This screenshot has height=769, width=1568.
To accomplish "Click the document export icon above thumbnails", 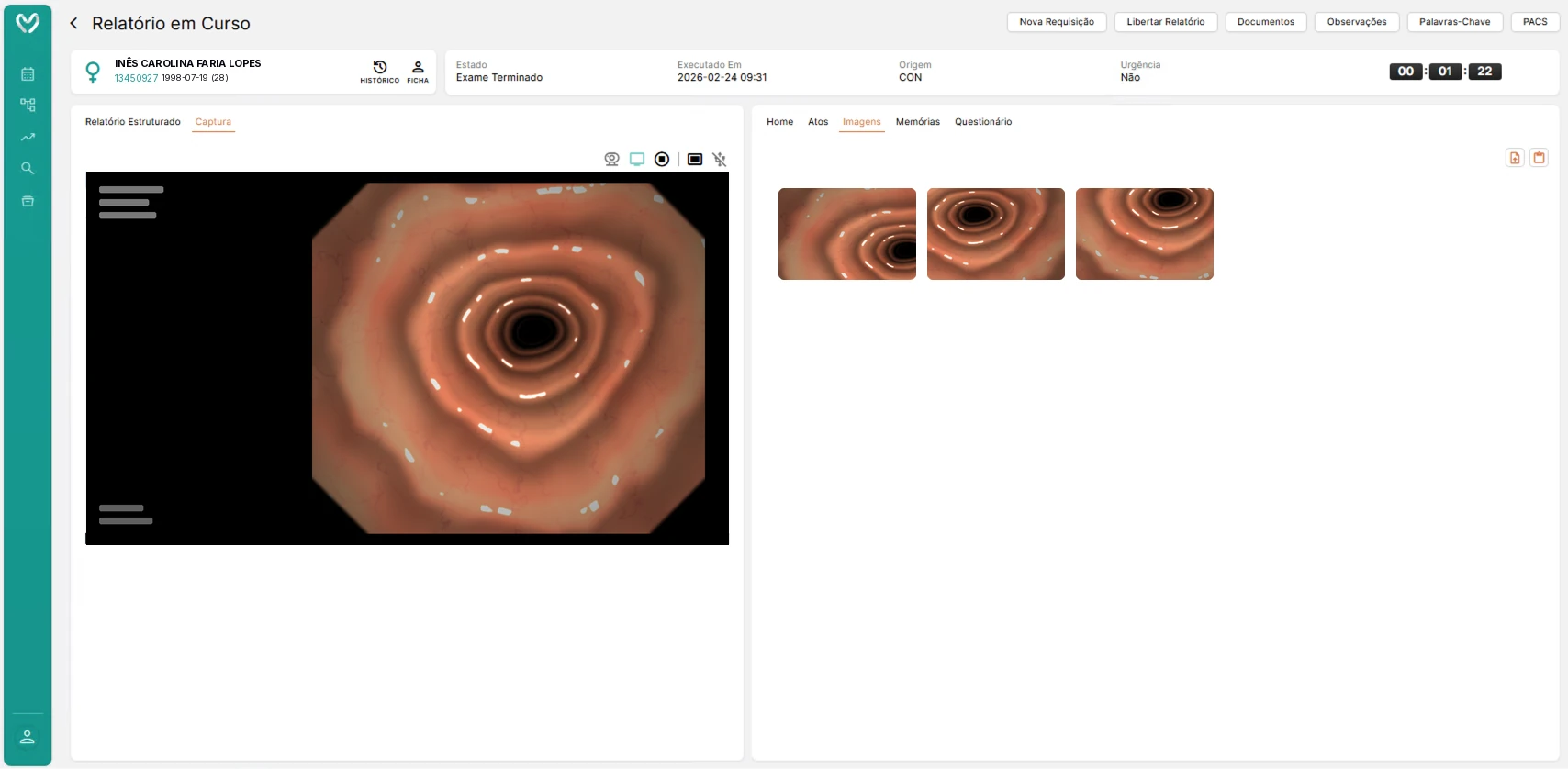I will 1515,158.
